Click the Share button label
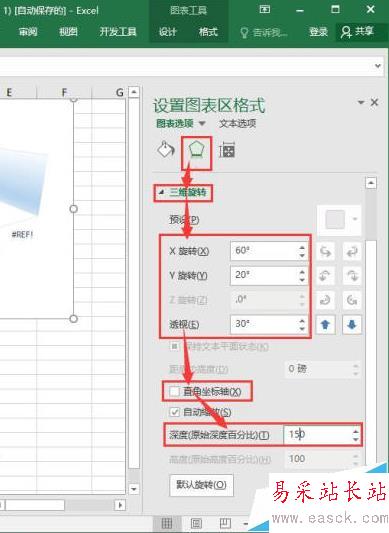Image resolution: width=389 pixels, height=533 pixels. click(x=365, y=32)
